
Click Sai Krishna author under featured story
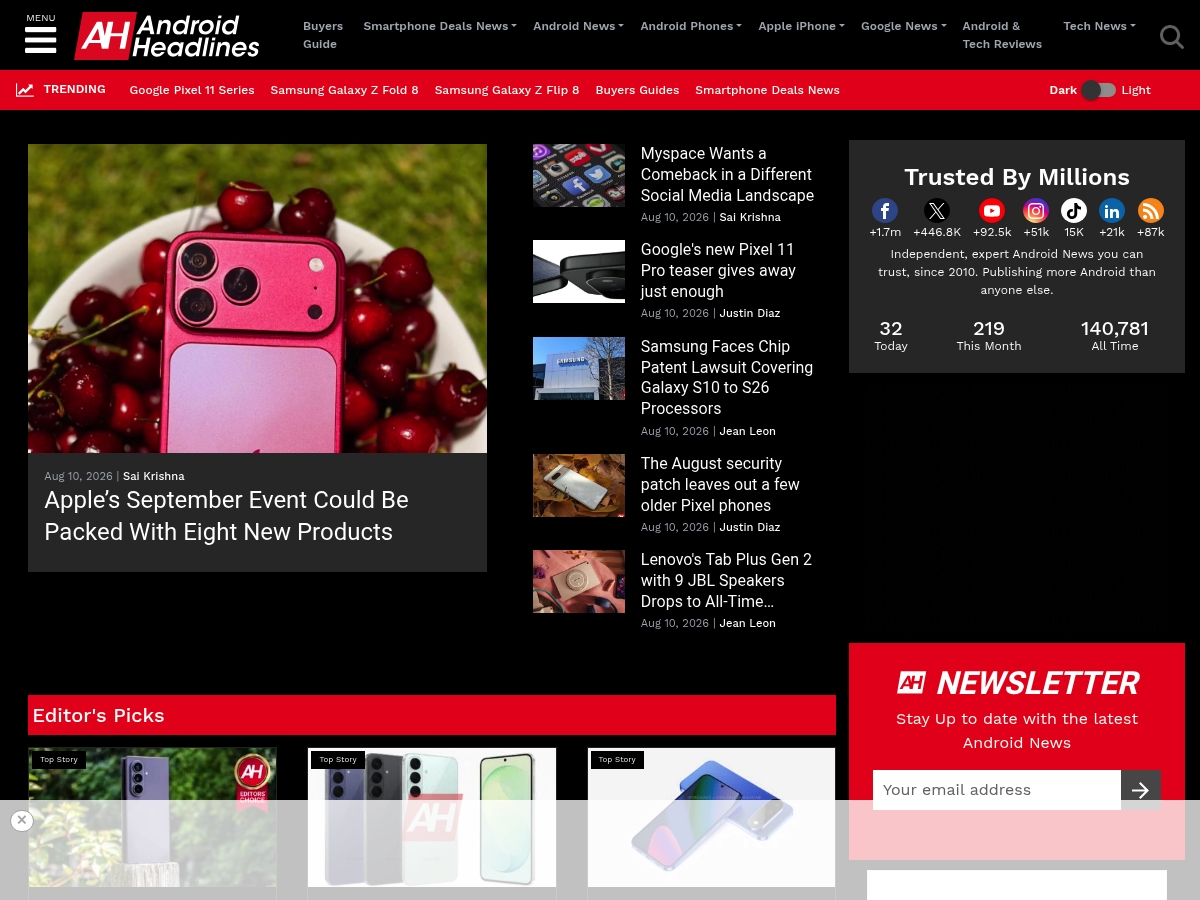pyautogui.click(x=154, y=476)
